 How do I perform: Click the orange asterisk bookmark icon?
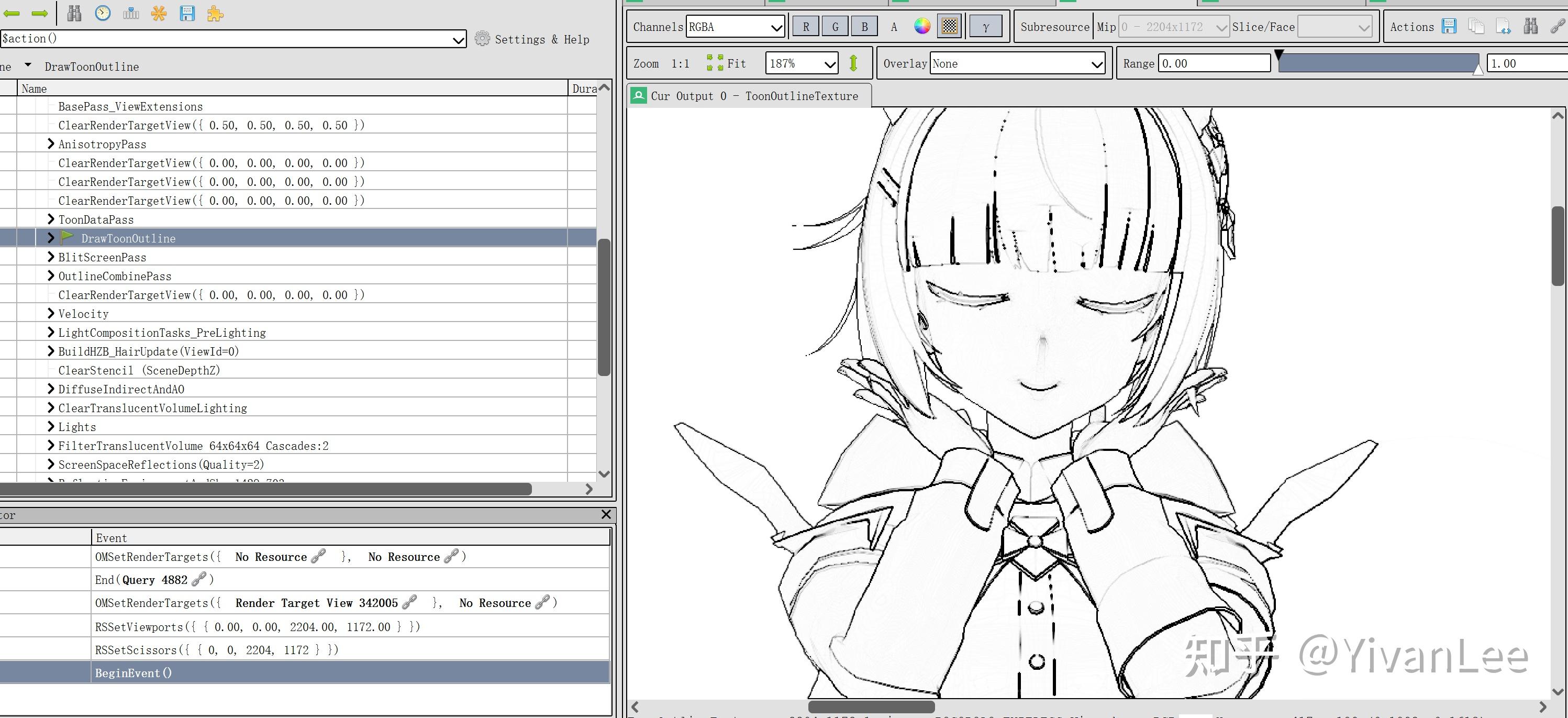tap(159, 13)
